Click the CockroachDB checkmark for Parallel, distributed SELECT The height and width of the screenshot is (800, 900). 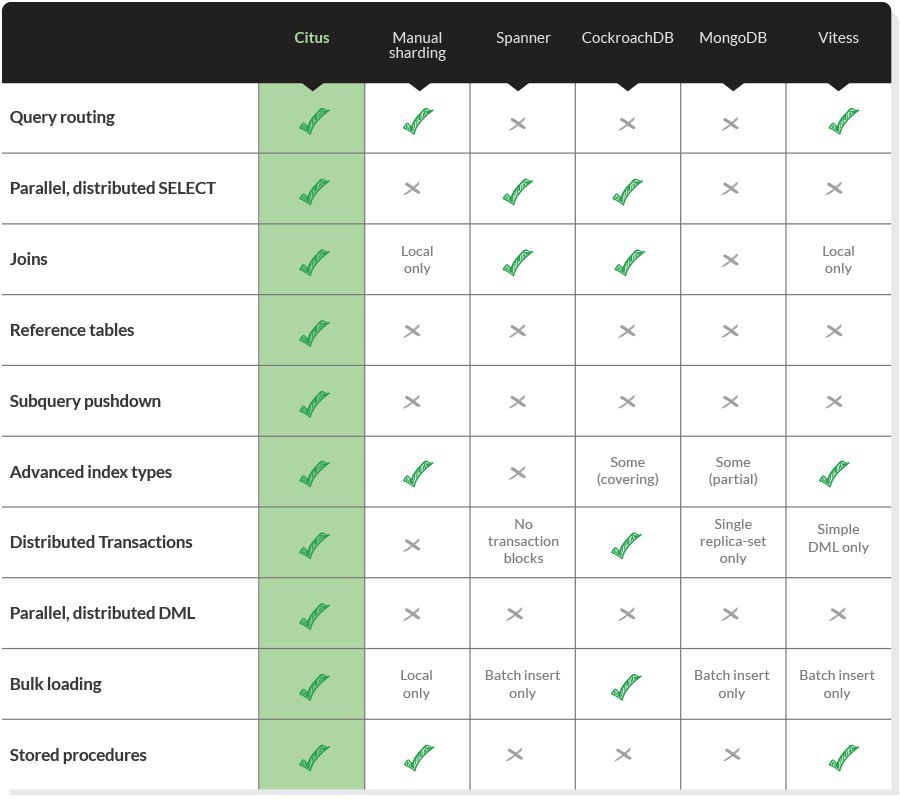[x=627, y=191]
